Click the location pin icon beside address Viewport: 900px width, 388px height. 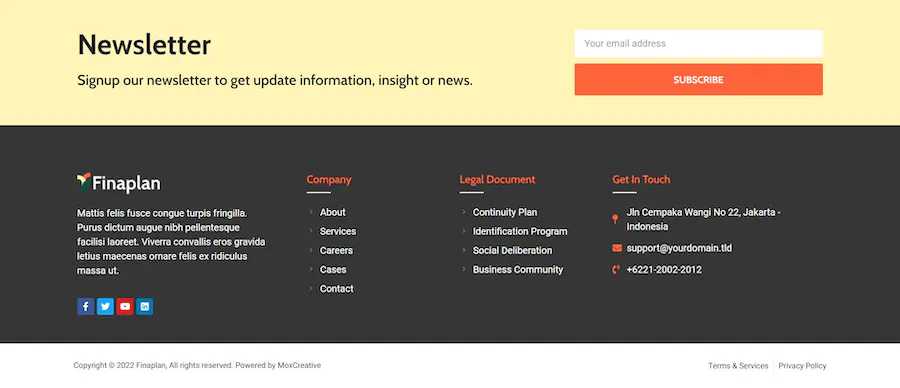coord(615,219)
